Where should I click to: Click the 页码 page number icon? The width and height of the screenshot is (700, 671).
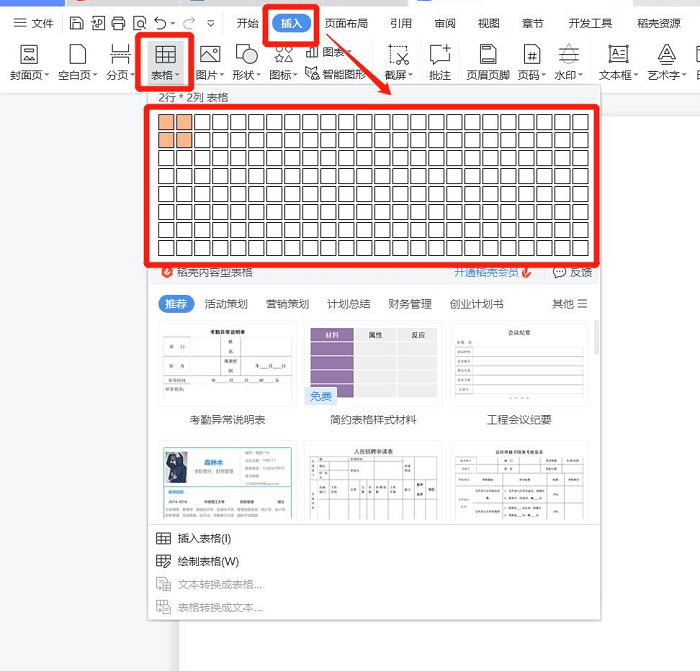coord(532,56)
